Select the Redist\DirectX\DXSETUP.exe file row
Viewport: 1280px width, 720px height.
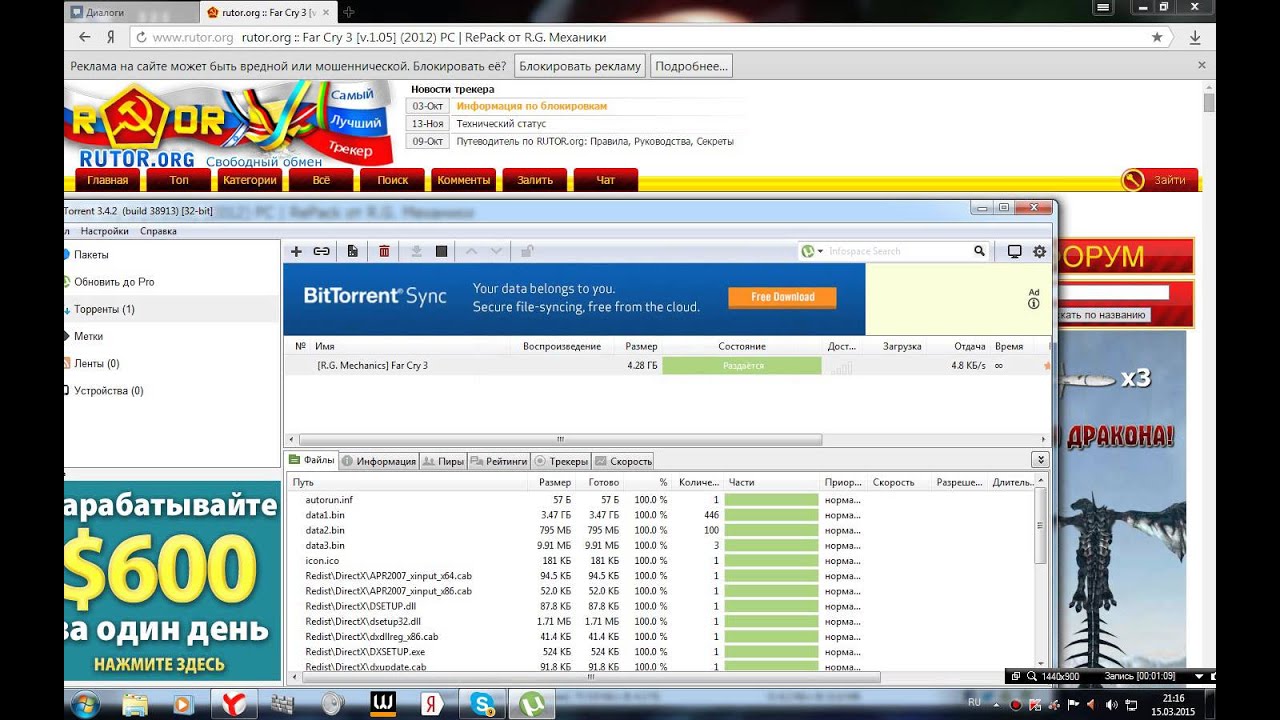click(x=660, y=652)
